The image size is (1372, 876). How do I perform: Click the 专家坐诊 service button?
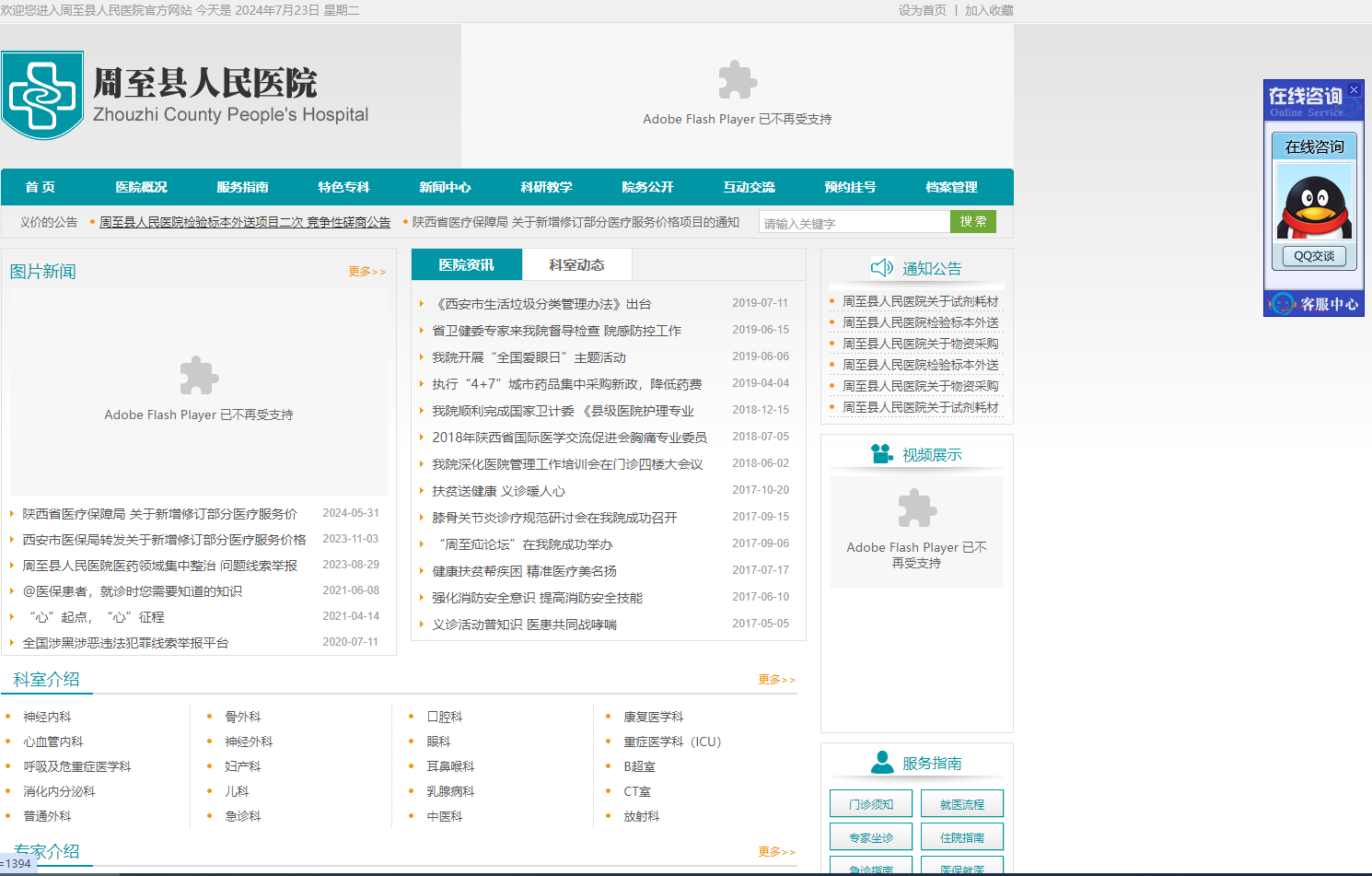pyautogui.click(x=871, y=837)
